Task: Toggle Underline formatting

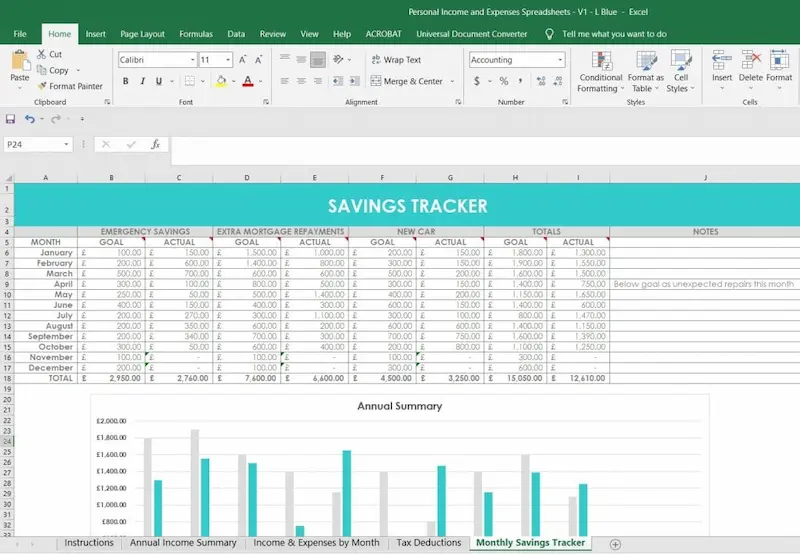Action: coord(159,81)
